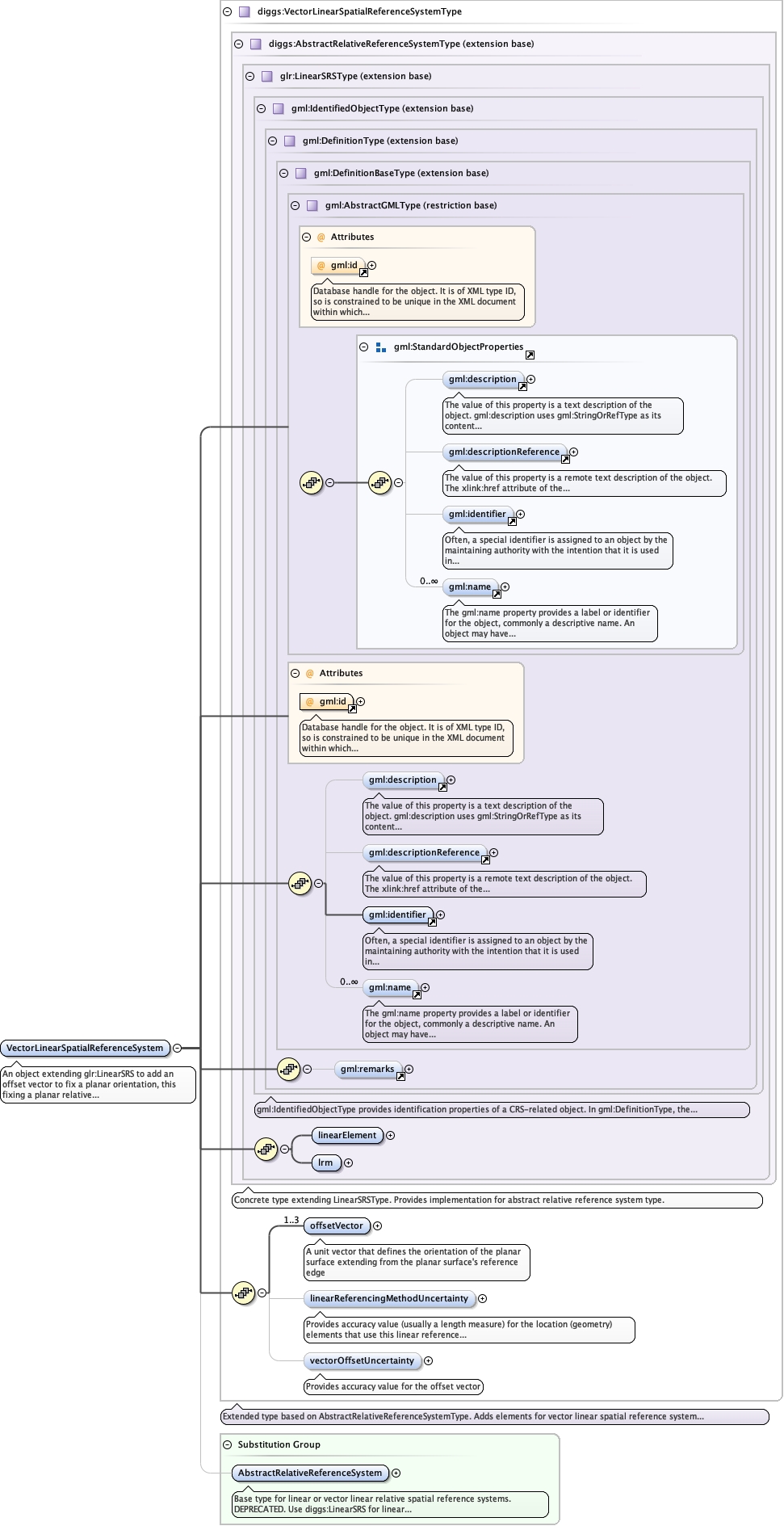Select the linearElement node
784x1526 pixels.
tap(347, 1135)
